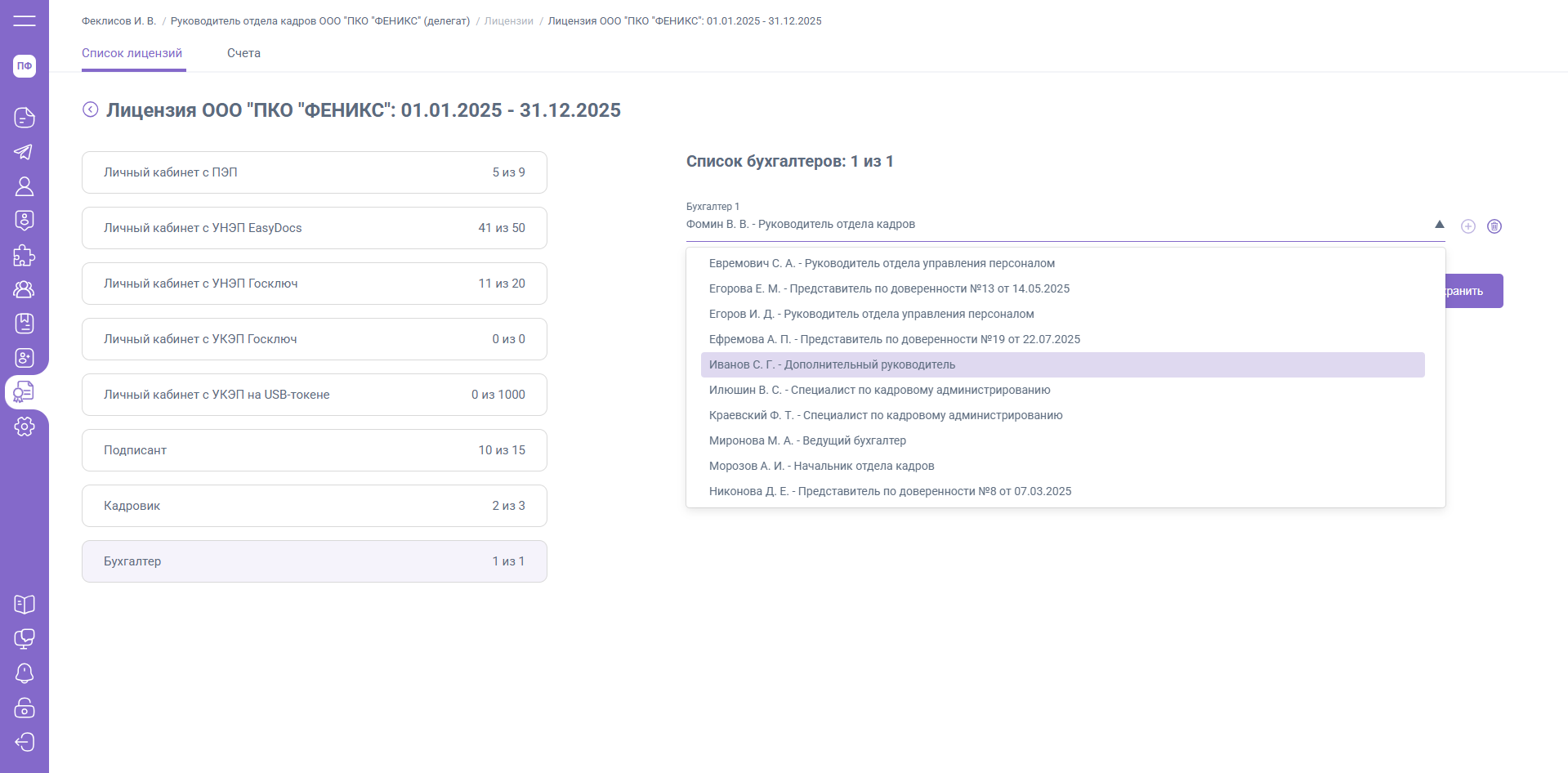Delete accountant 1 with trash icon

click(1494, 226)
